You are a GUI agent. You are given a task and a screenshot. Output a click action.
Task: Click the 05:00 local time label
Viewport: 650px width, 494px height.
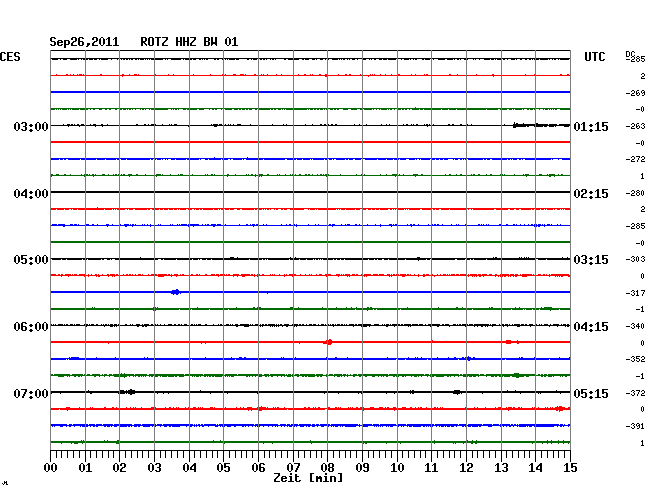click(31, 260)
